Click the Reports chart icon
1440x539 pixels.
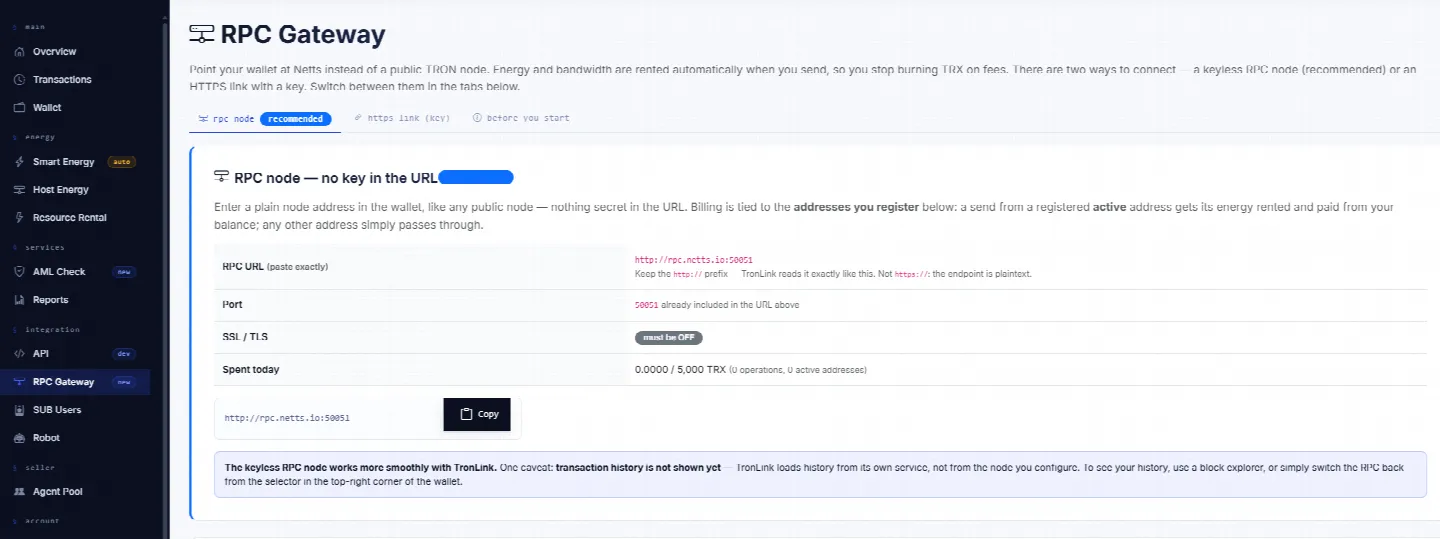tap(20, 300)
